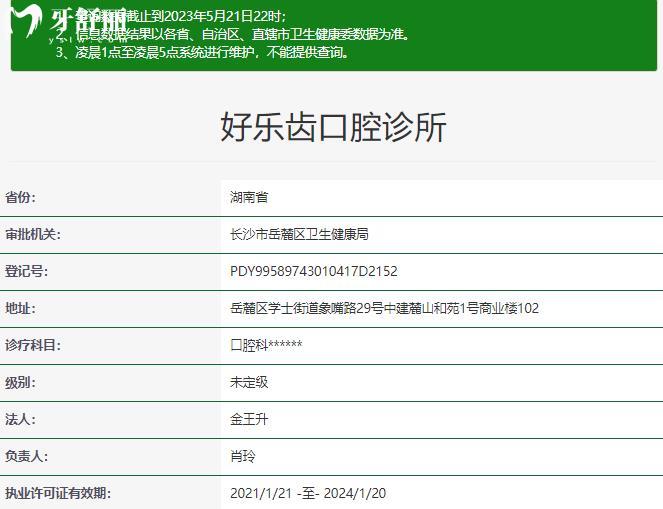Image resolution: width=663 pixels, height=509 pixels.
Task: Select the 负责人 label
Action: [27, 457]
